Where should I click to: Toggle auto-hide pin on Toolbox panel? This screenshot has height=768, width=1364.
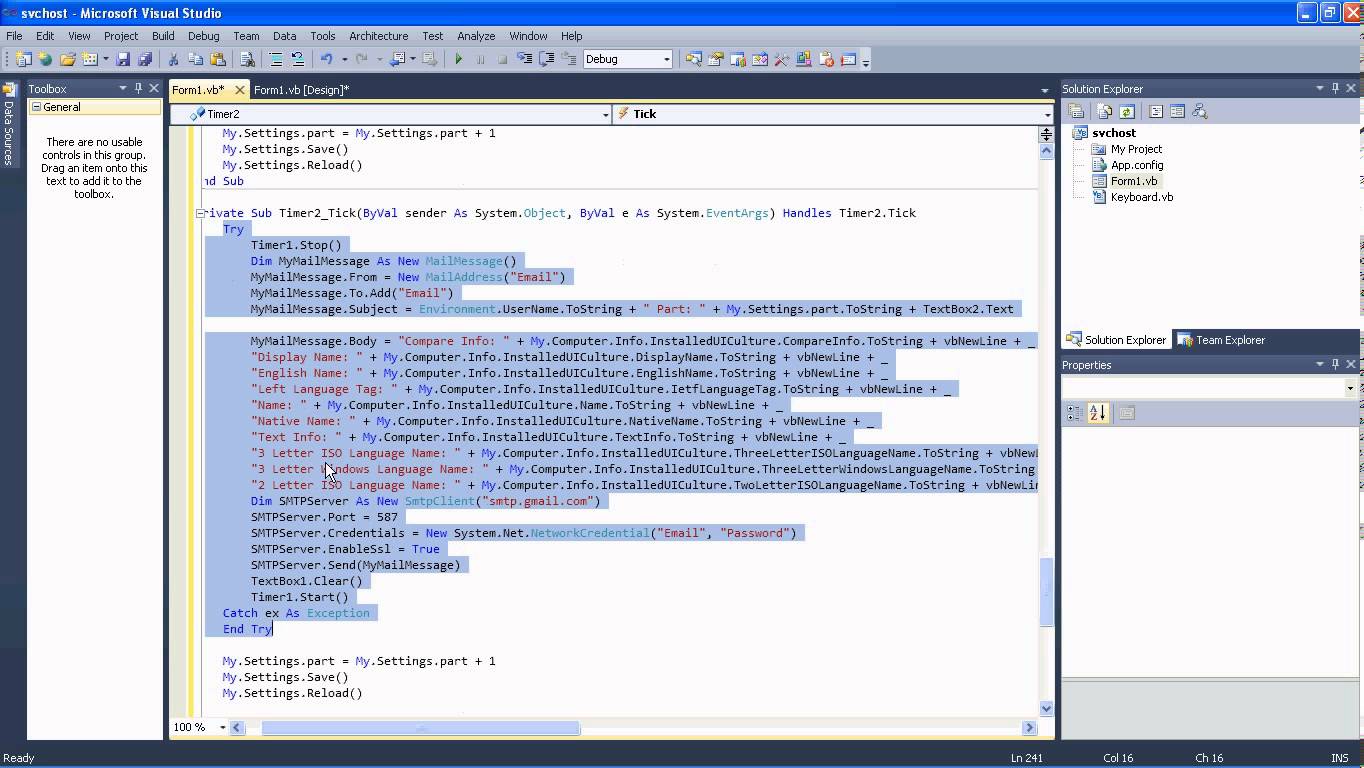138,88
